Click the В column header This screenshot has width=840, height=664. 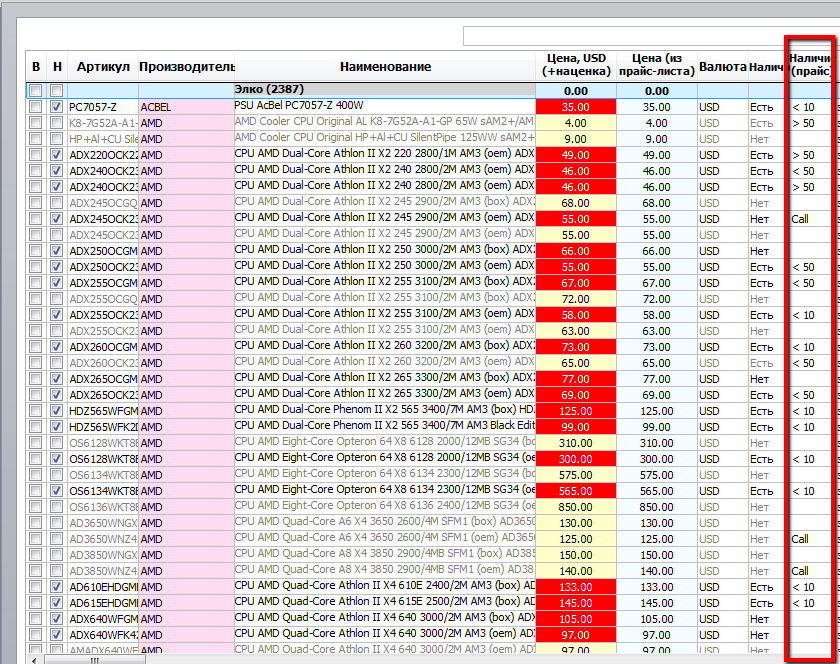click(36, 66)
